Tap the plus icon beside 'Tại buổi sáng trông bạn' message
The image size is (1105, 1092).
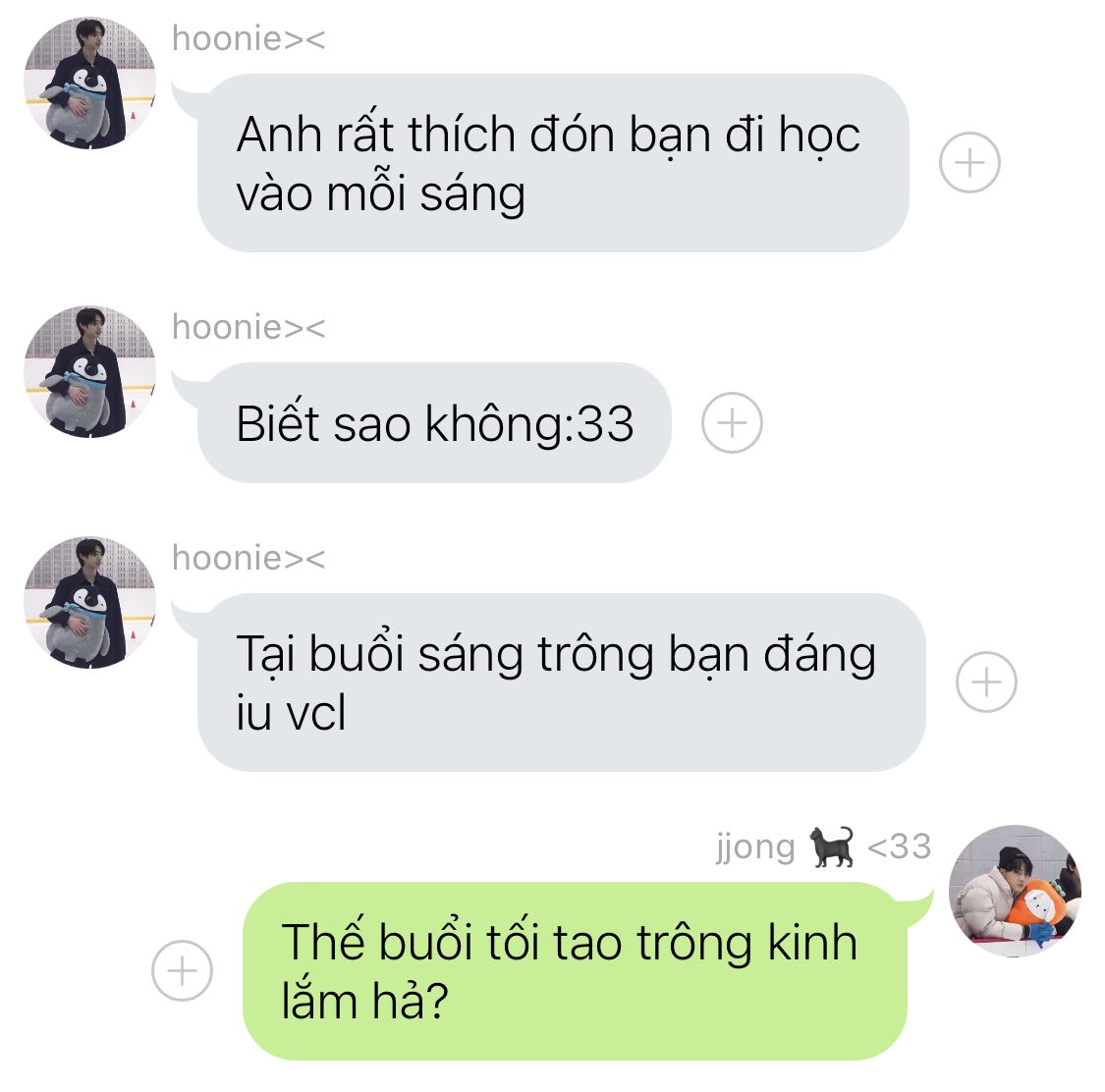click(x=986, y=682)
